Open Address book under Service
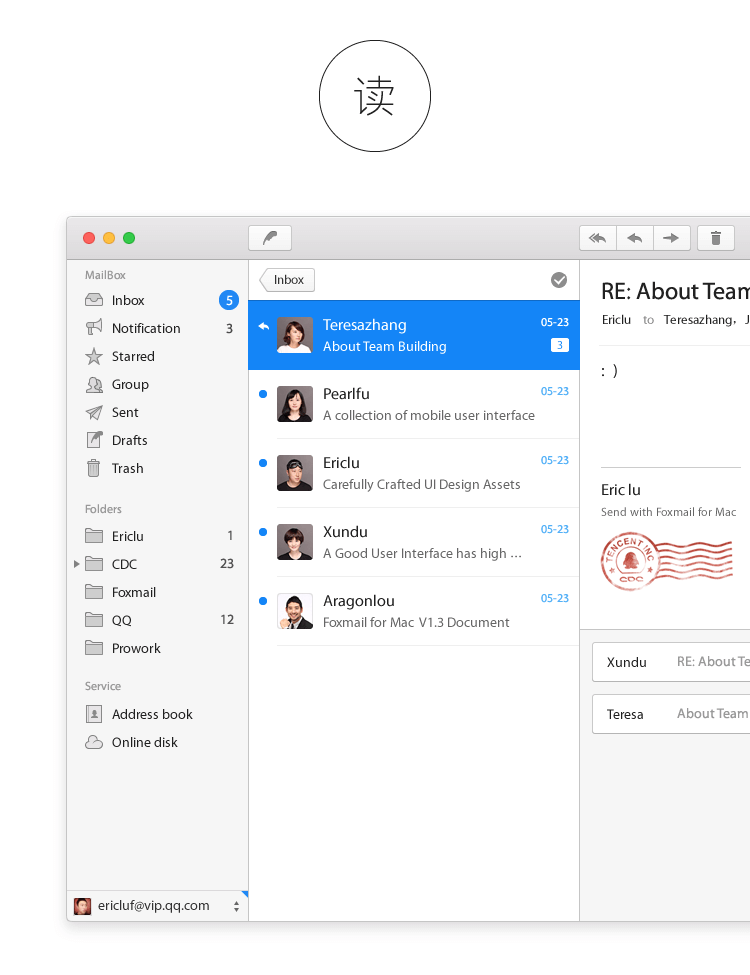The height and width of the screenshot is (975, 750). click(x=151, y=714)
